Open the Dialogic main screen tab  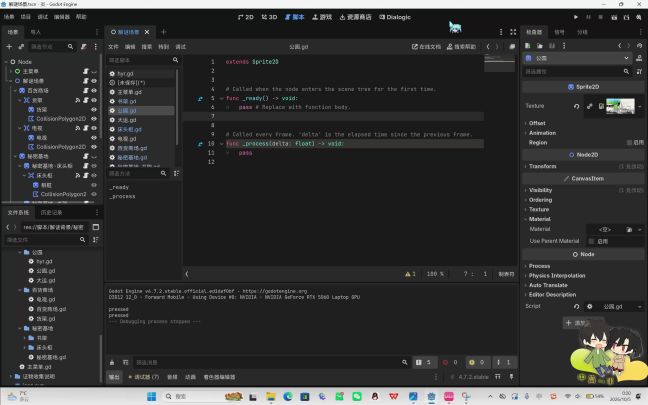[395, 17]
